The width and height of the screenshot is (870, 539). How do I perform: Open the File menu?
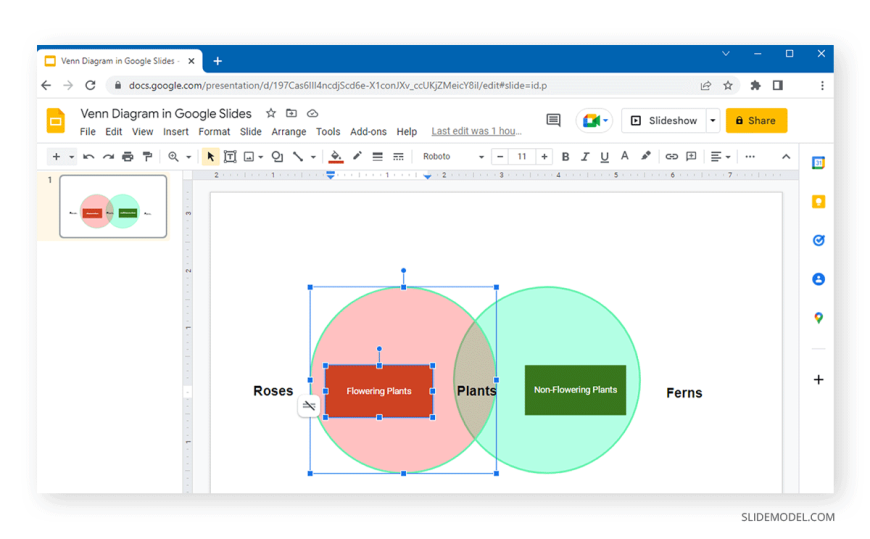88,132
